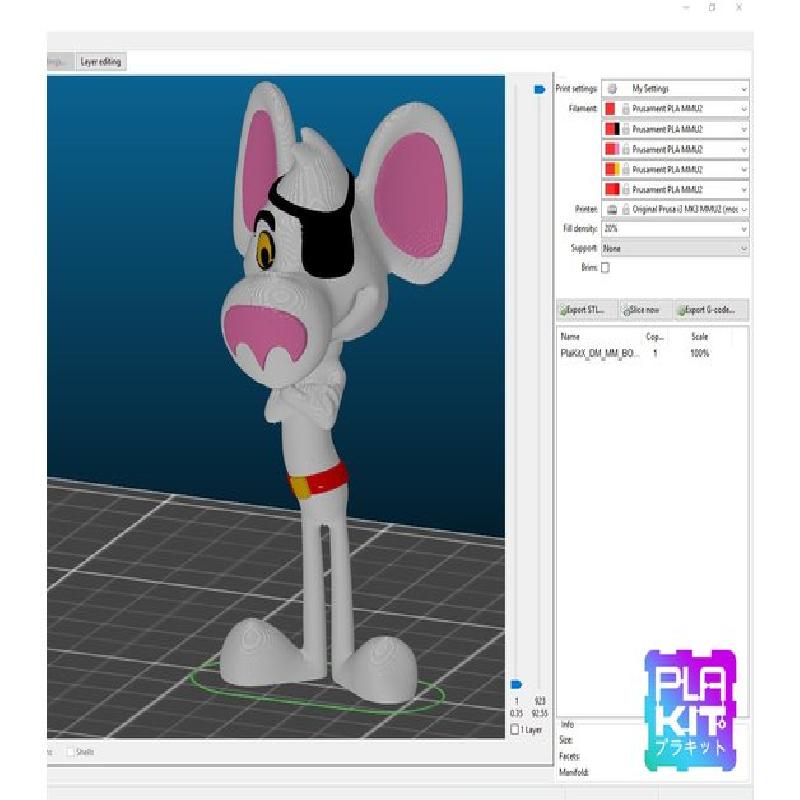The height and width of the screenshot is (800, 800).
Task: Click the printer icon in Printer row
Action: [x=612, y=209]
